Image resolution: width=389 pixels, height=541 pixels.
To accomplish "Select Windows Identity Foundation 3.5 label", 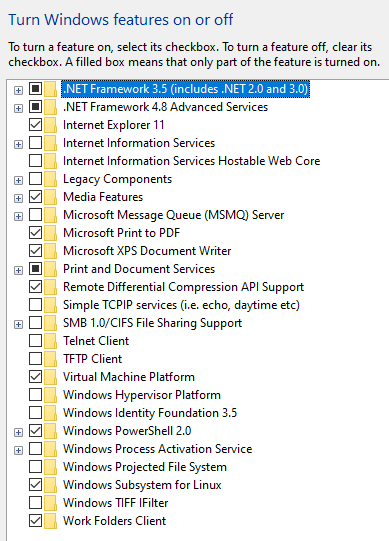I will pyautogui.click(x=150, y=413).
